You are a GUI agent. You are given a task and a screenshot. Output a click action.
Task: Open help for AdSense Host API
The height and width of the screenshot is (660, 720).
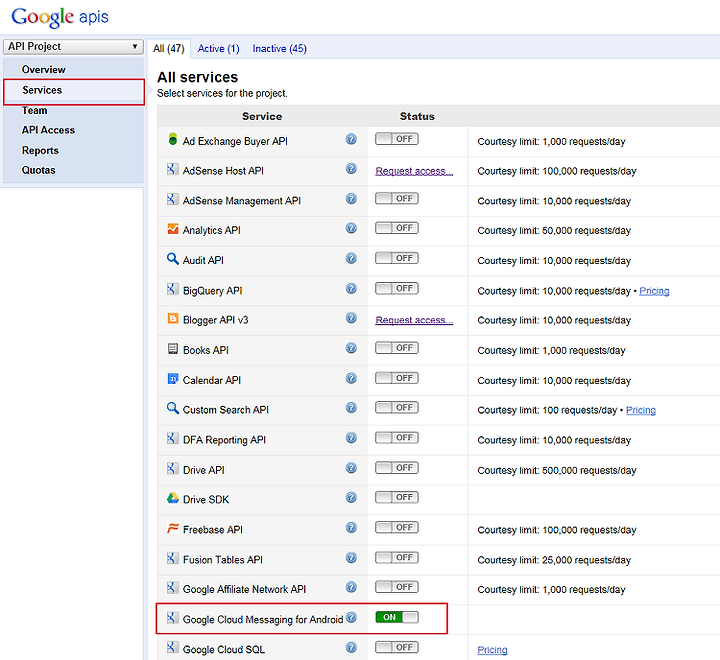(351, 169)
